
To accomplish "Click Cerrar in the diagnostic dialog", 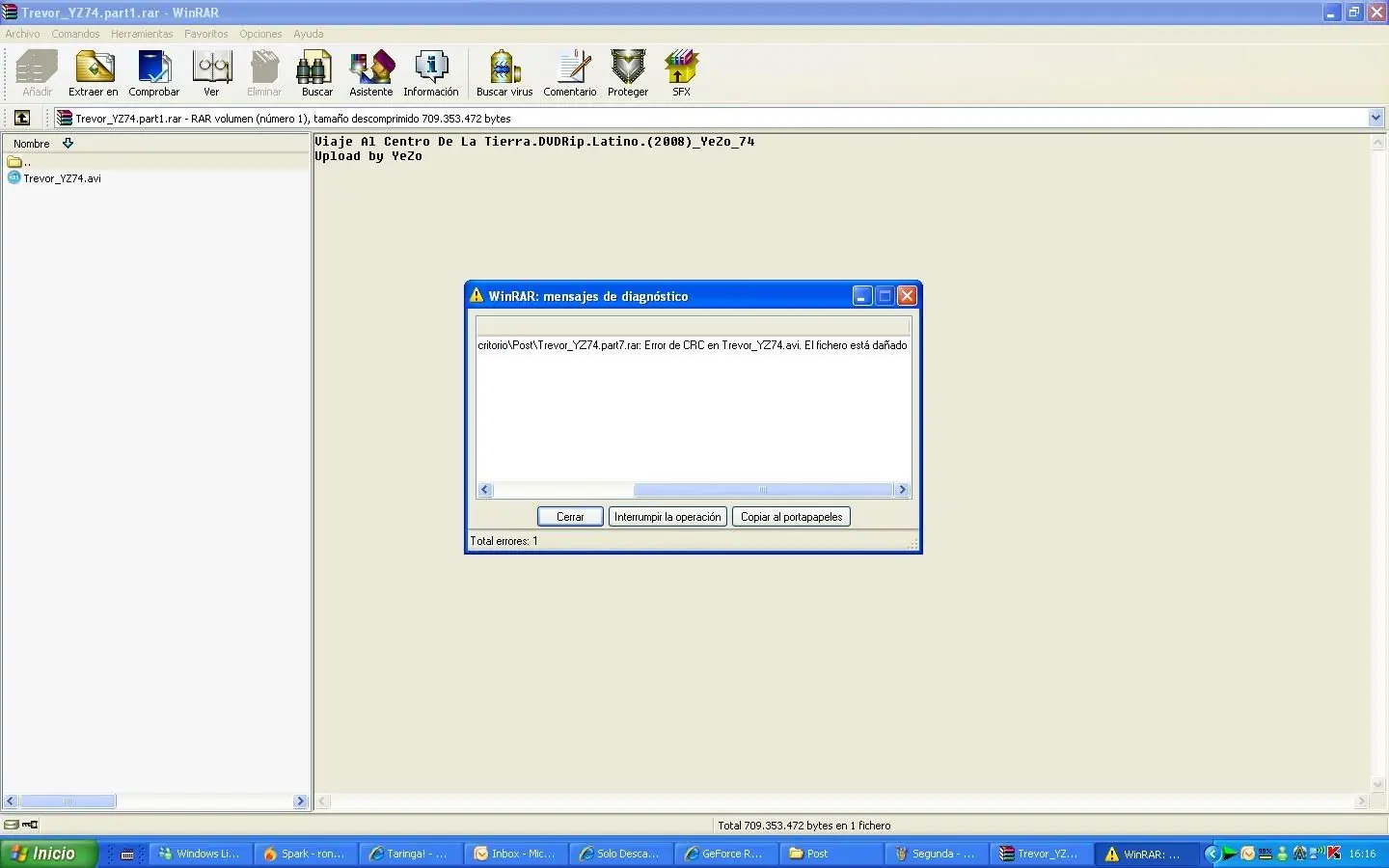I will pyautogui.click(x=570, y=517).
